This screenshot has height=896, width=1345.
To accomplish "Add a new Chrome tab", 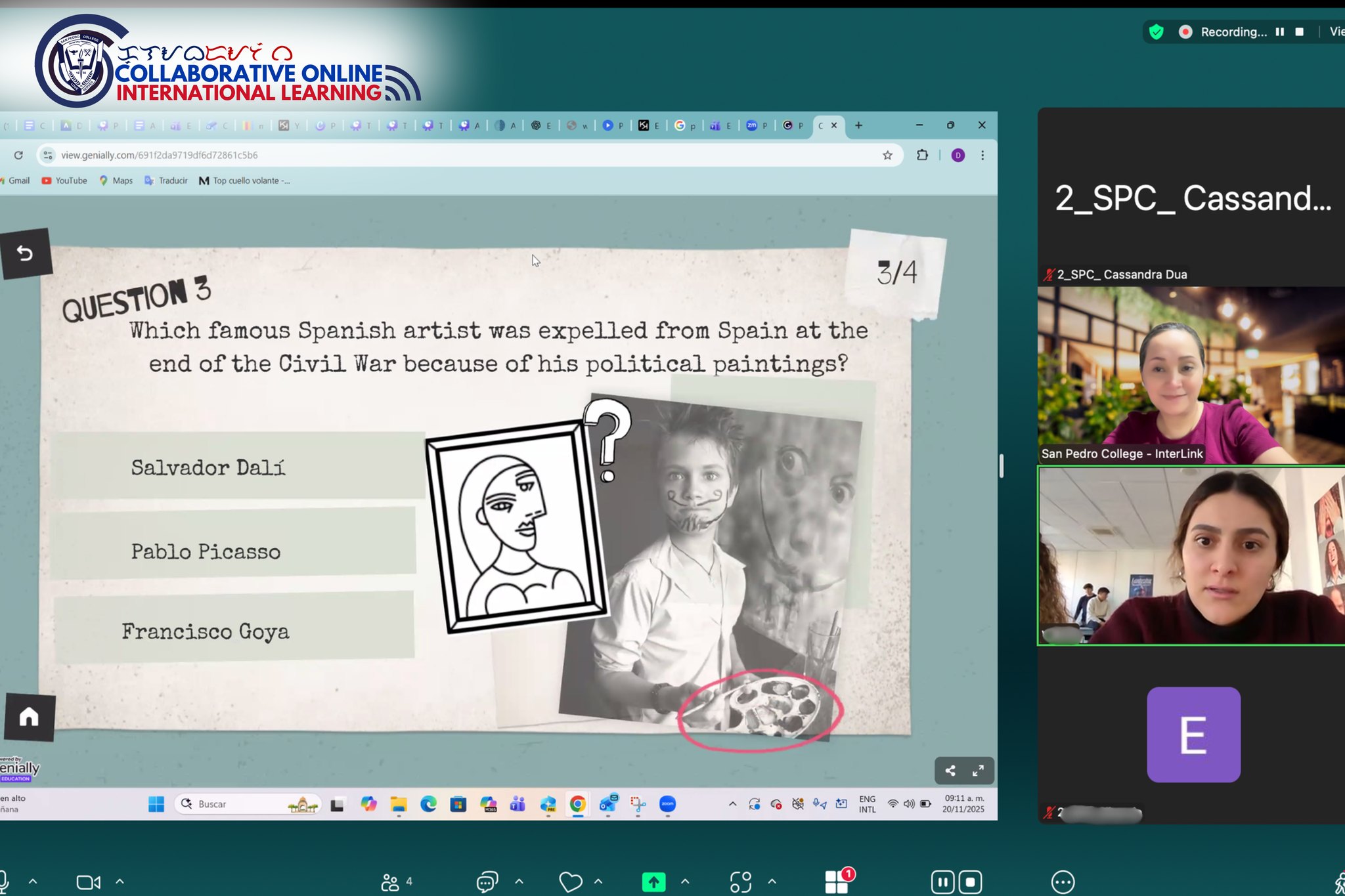I will click(858, 125).
